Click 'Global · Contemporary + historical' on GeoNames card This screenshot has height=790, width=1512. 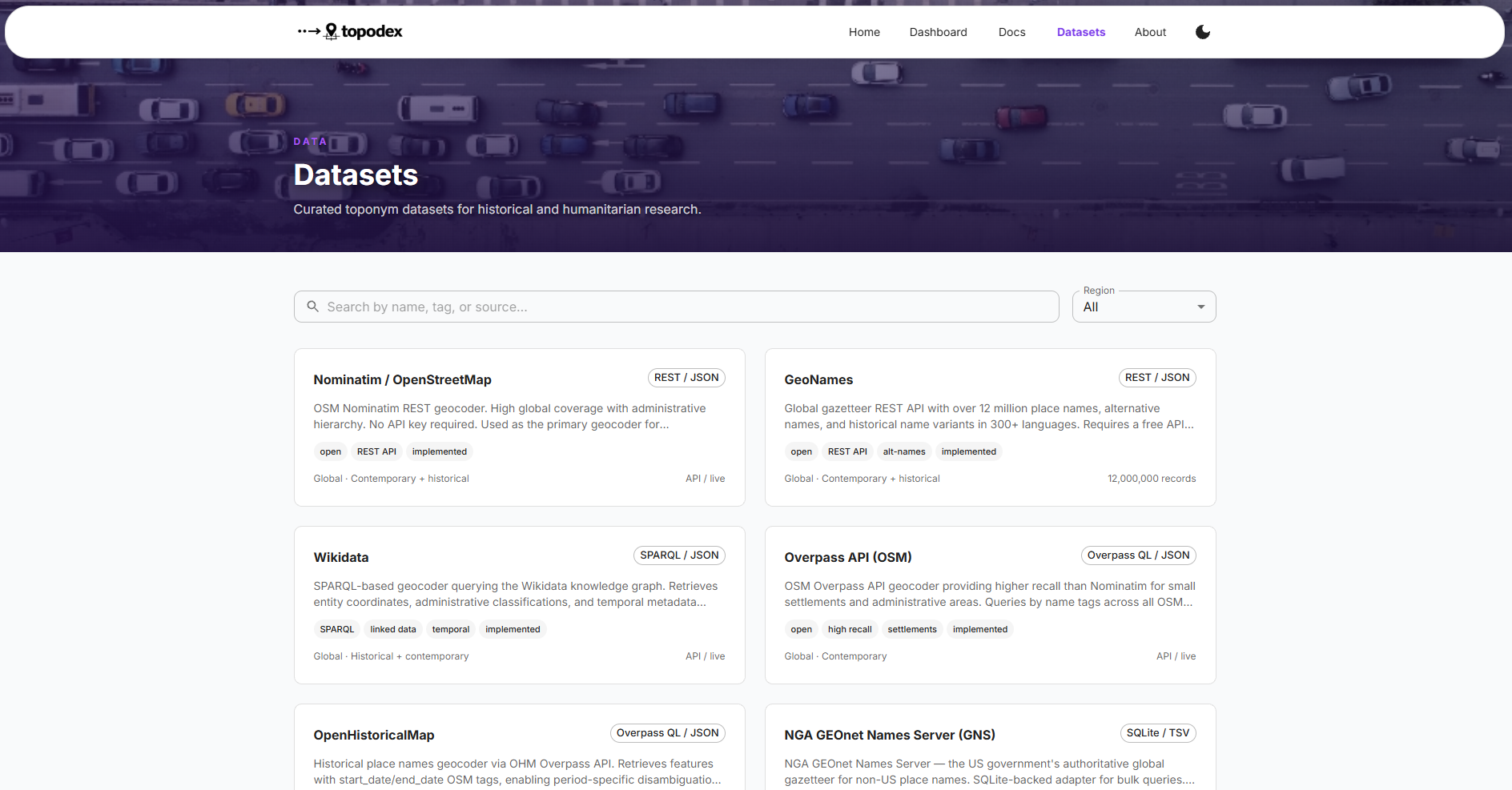point(862,479)
